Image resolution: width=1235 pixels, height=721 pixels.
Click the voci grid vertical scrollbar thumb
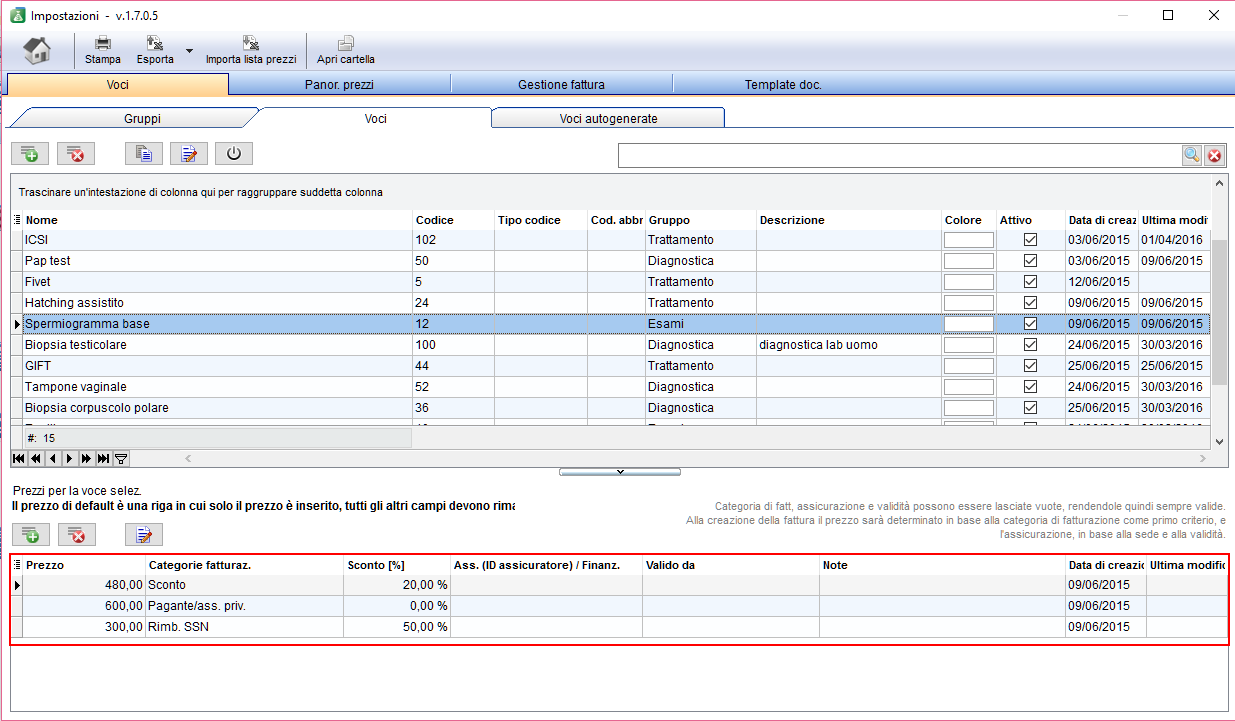[1218, 311]
